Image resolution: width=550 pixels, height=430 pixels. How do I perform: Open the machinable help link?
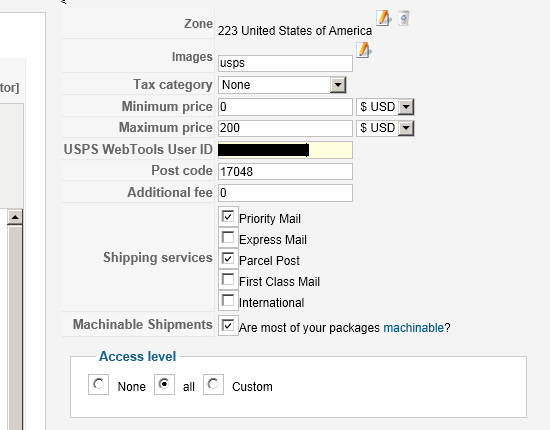click(x=413, y=328)
